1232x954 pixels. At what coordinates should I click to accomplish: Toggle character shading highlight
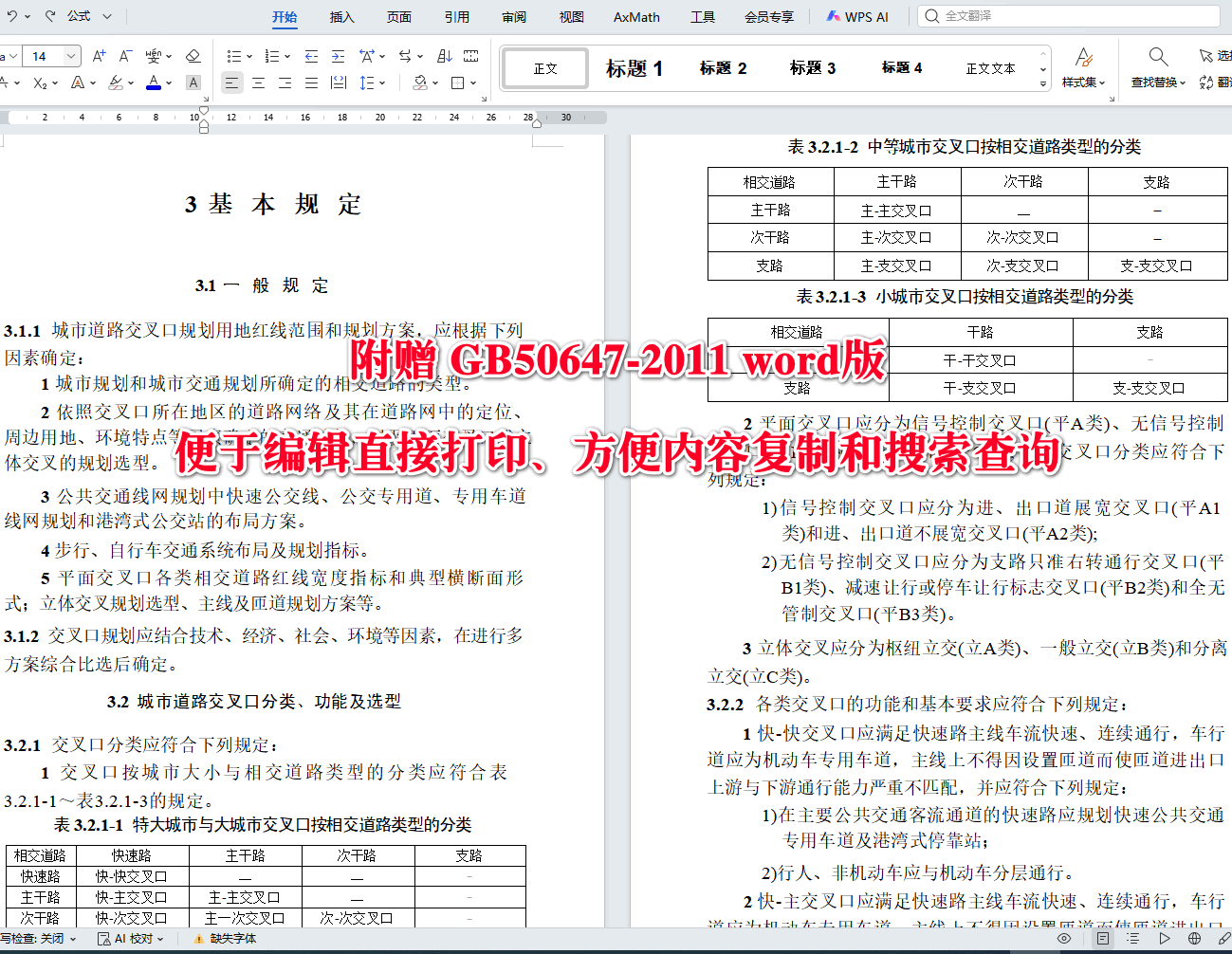click(193, 83)
